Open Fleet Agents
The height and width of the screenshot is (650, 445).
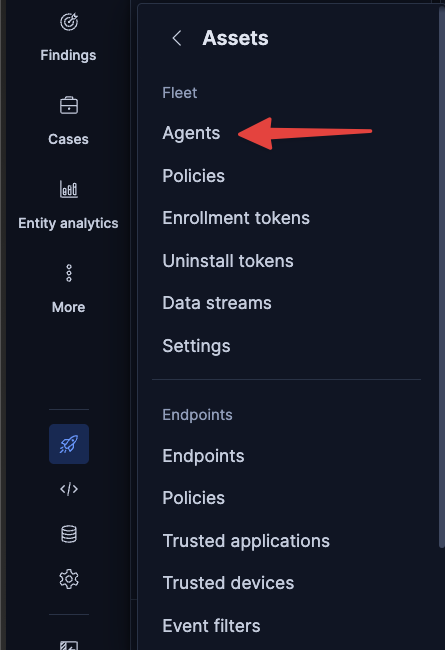click(191, 133)
